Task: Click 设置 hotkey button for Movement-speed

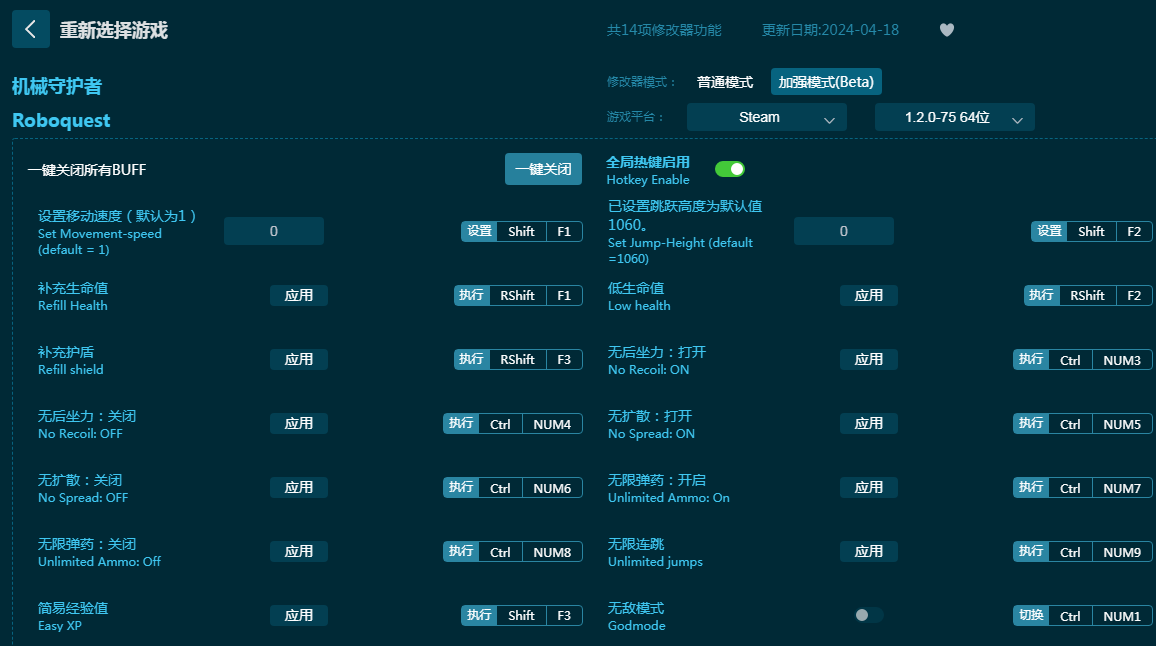Action: tap(479, 232)
